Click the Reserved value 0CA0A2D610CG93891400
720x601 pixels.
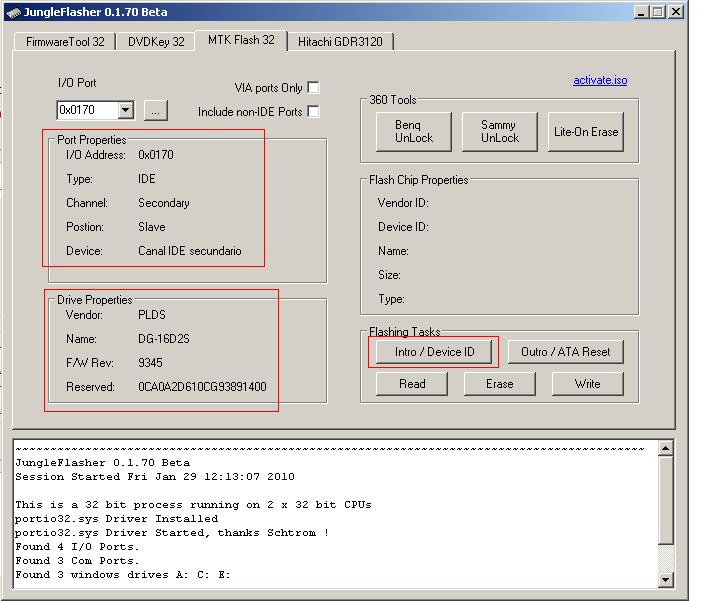pyautogui.click(x=202, y=387)
